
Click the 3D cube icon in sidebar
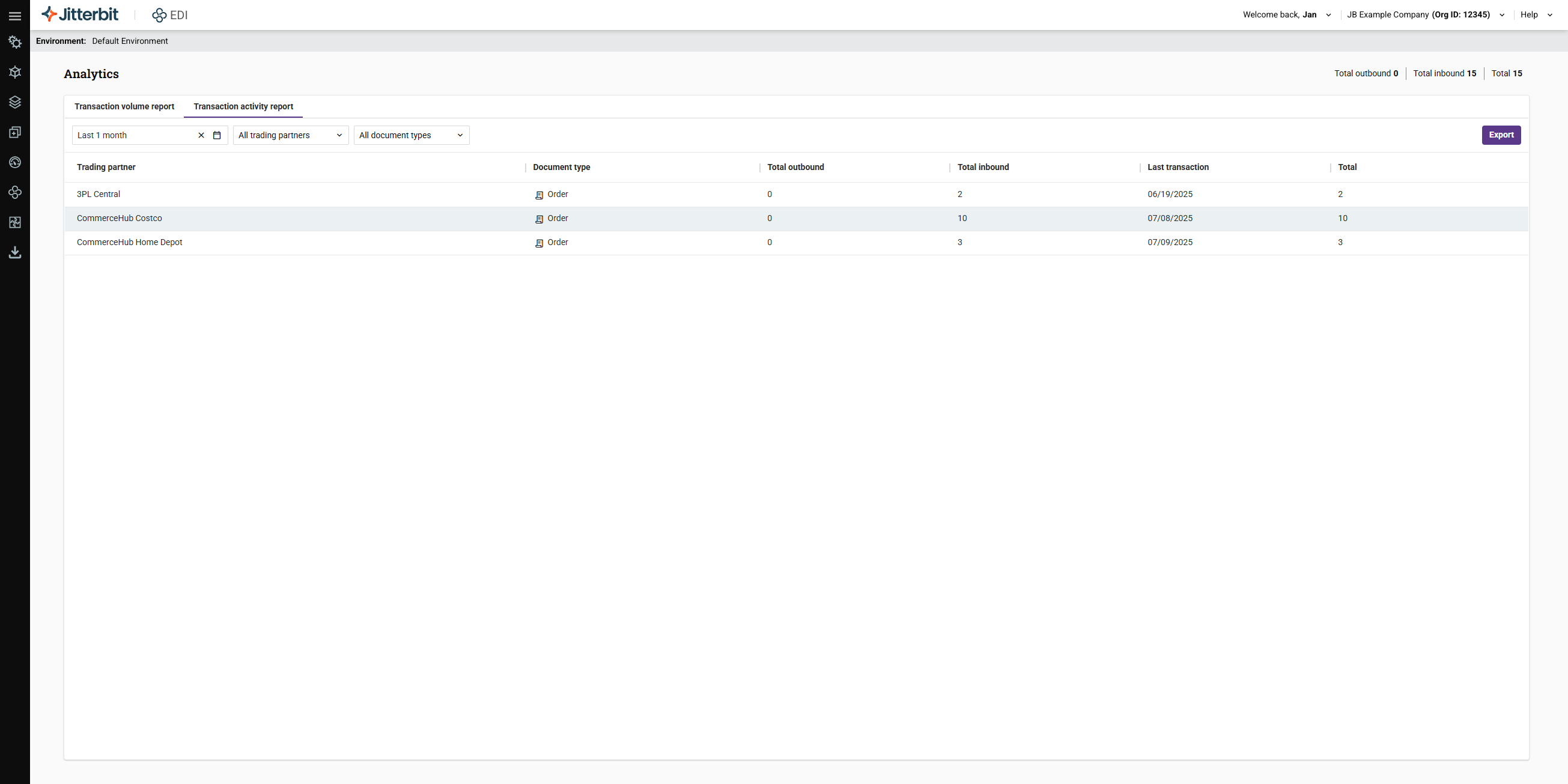tap(15, 72)
